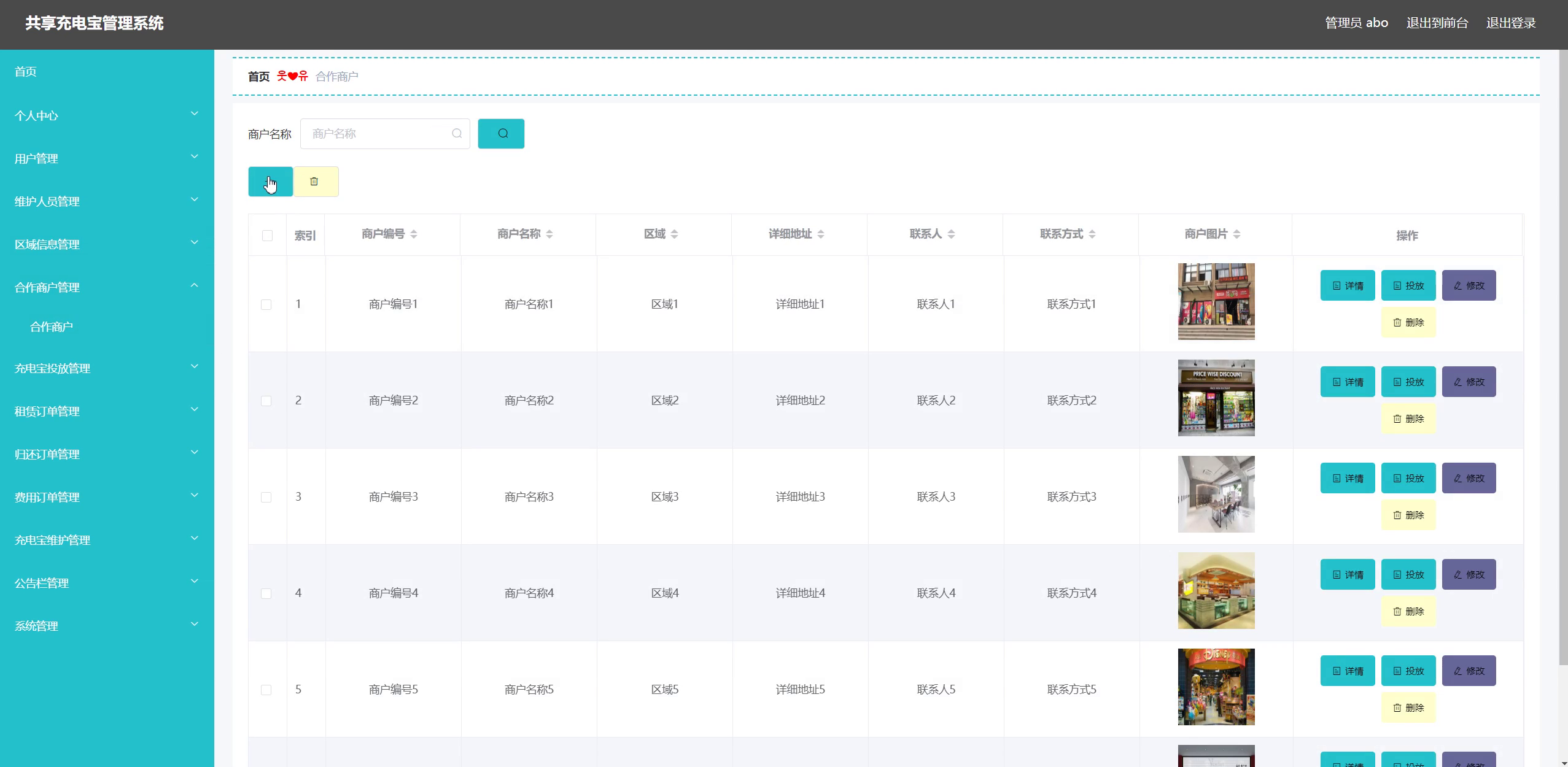
Task: Sort by 商户图片 column arrows
Action: (x=1236, y=234)
